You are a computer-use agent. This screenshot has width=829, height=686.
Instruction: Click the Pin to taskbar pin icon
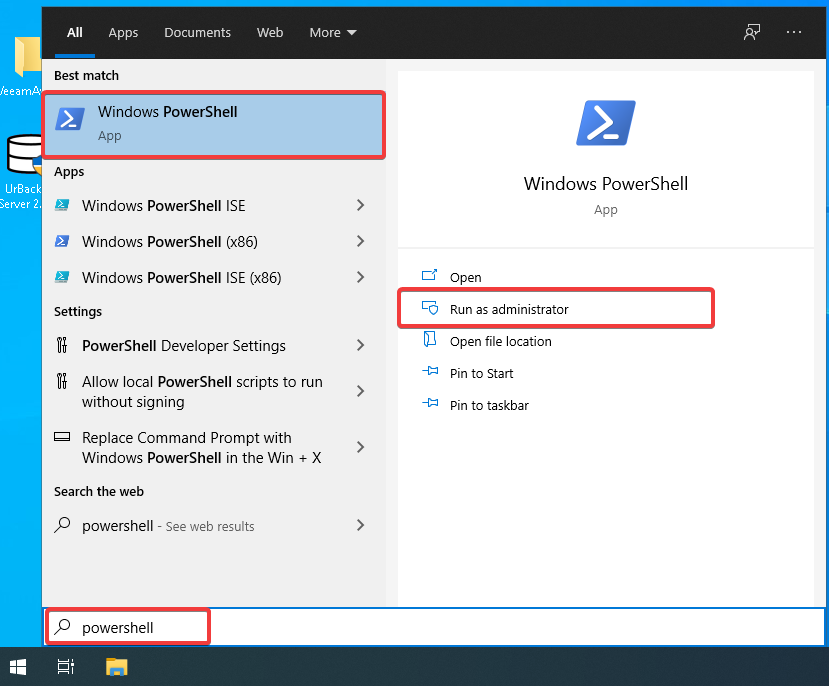[430, 403]
